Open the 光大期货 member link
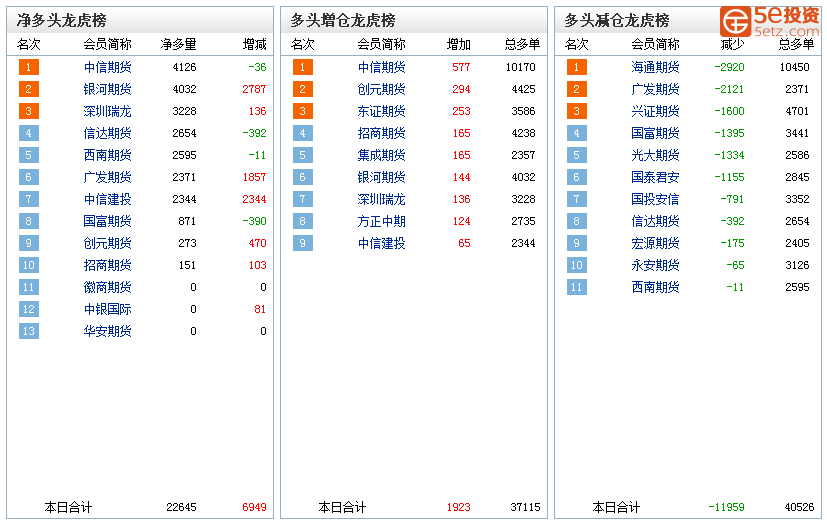The height and width of the screenshot is (524, 827). tap(656, 156)
